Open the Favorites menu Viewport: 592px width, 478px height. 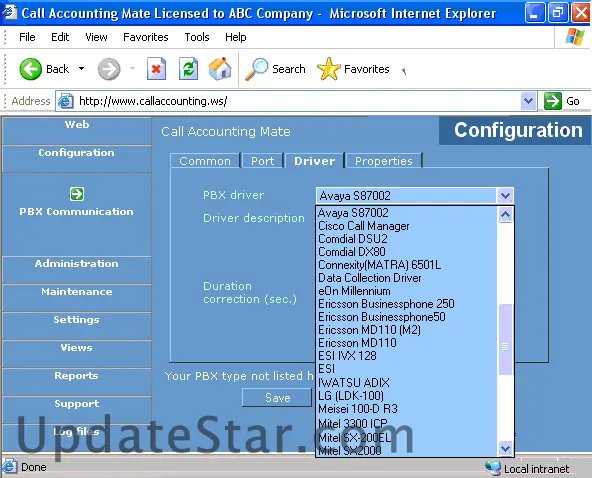pos(146,37)
